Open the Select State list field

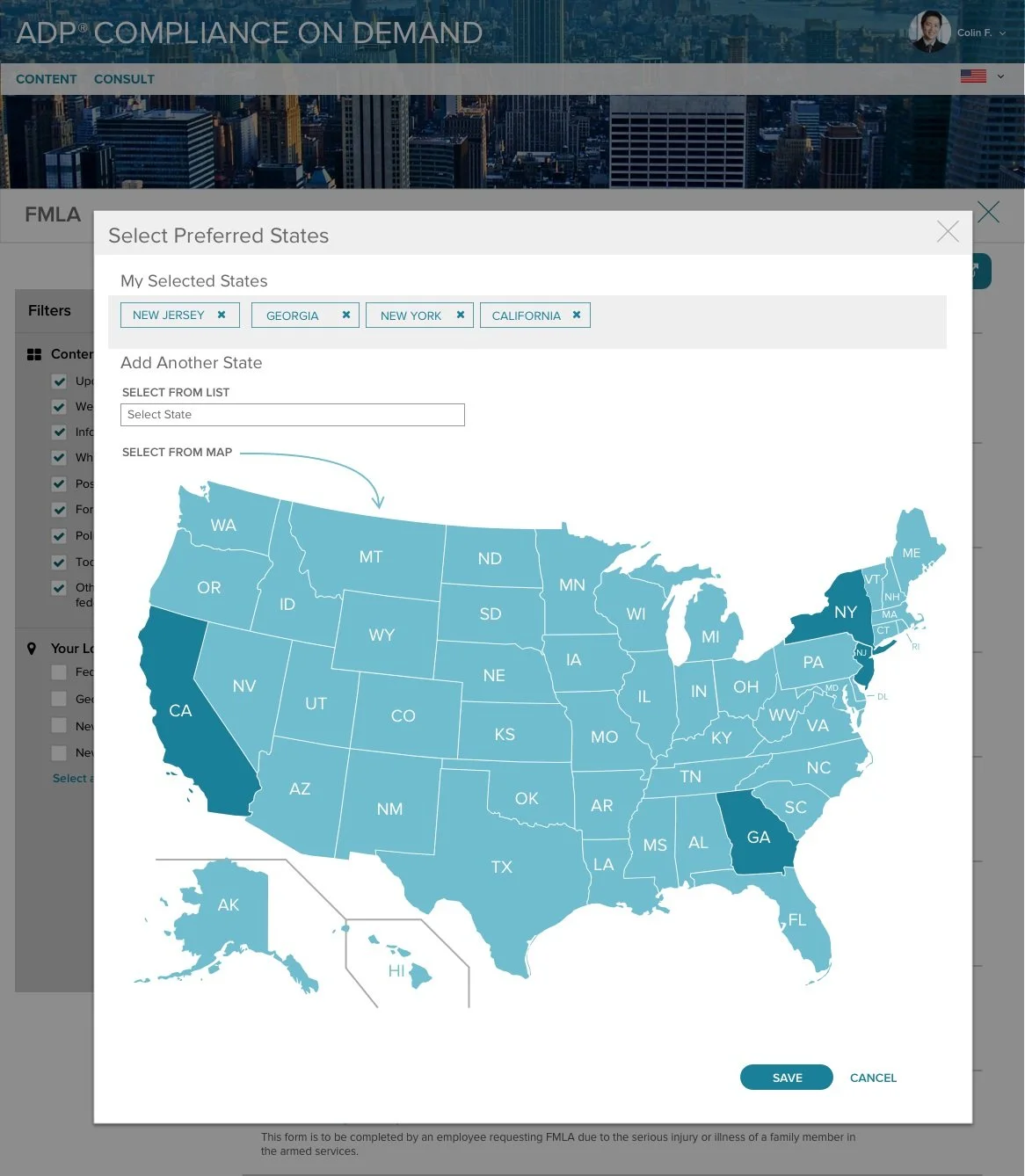292,415
